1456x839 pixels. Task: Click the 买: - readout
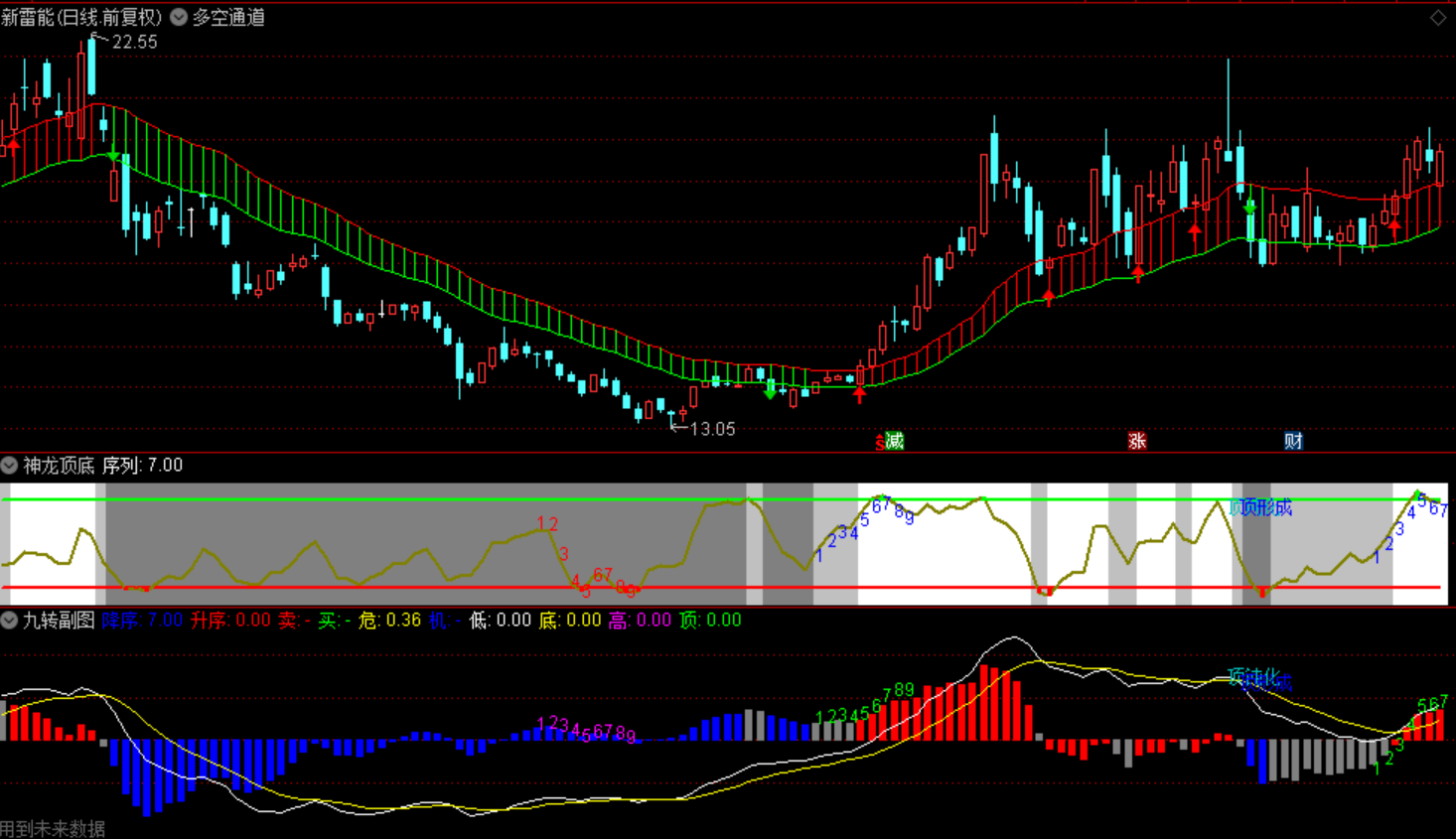(335, 621)
